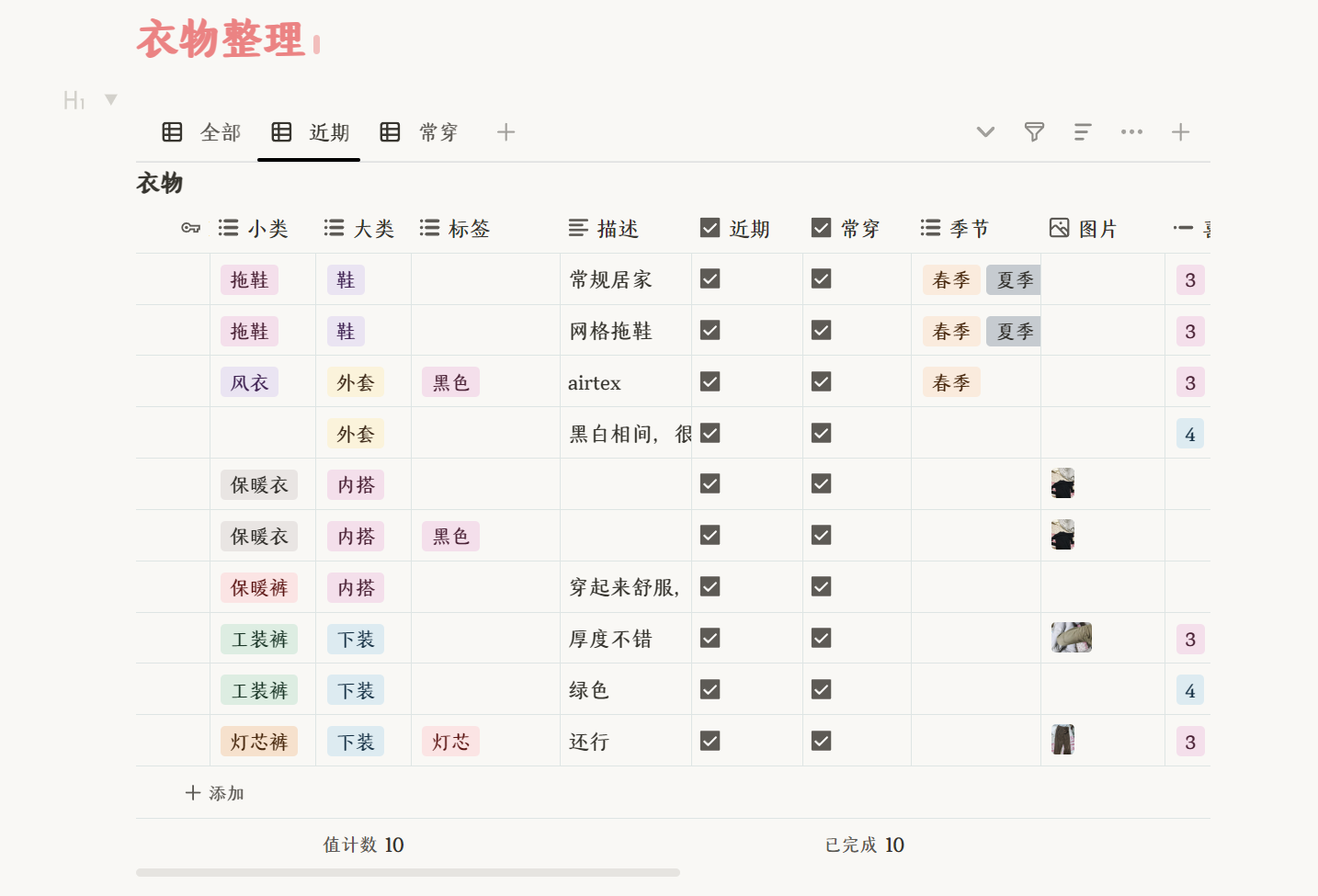The height and width of the screenshot is (896, 1318).
Task: Click 添加 to add a new row
Action: pos(215,793)
